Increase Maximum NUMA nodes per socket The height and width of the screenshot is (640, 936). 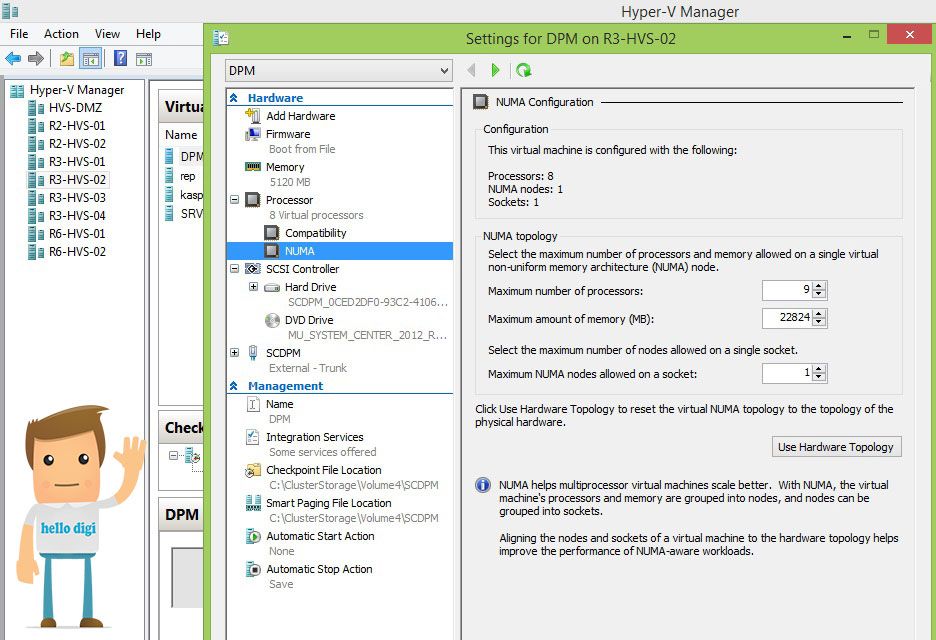coord(820,369)
